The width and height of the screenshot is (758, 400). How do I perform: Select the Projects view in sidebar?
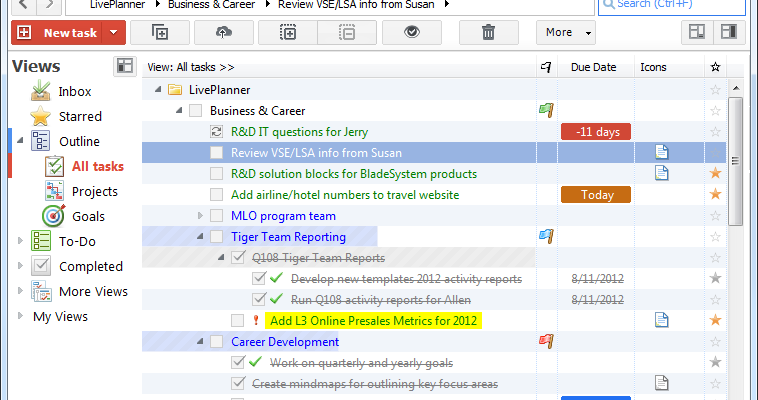point(94,191)
